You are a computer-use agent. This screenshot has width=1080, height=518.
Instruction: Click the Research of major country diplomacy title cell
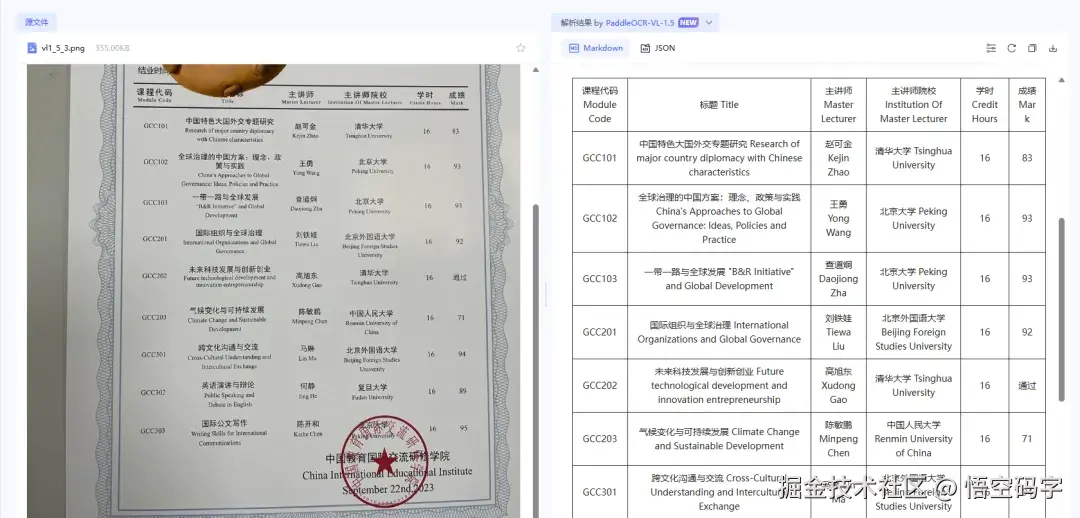tap(719, 158)
